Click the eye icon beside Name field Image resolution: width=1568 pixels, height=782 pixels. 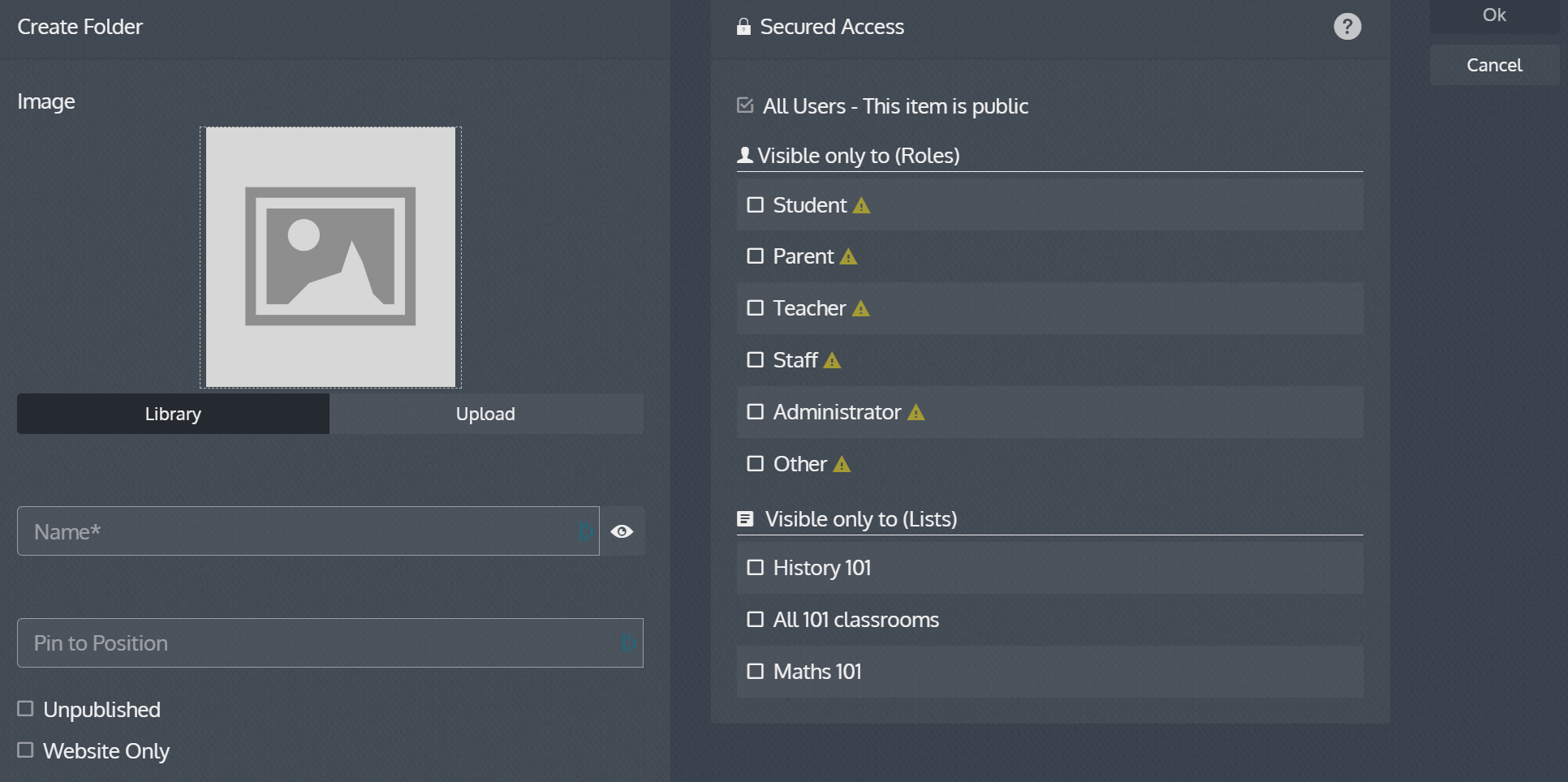tap(622, 531)
